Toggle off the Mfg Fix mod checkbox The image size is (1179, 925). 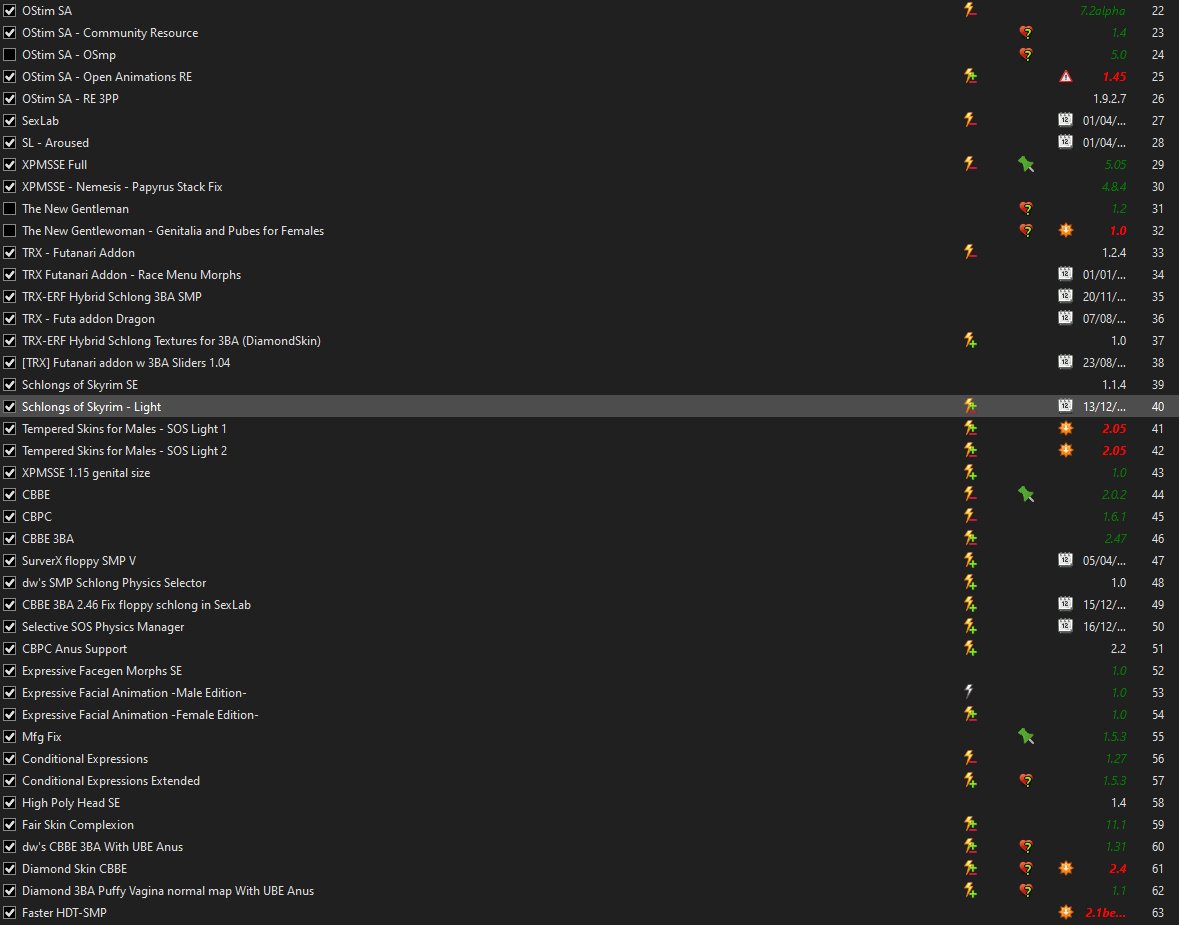tap(10, 736)
